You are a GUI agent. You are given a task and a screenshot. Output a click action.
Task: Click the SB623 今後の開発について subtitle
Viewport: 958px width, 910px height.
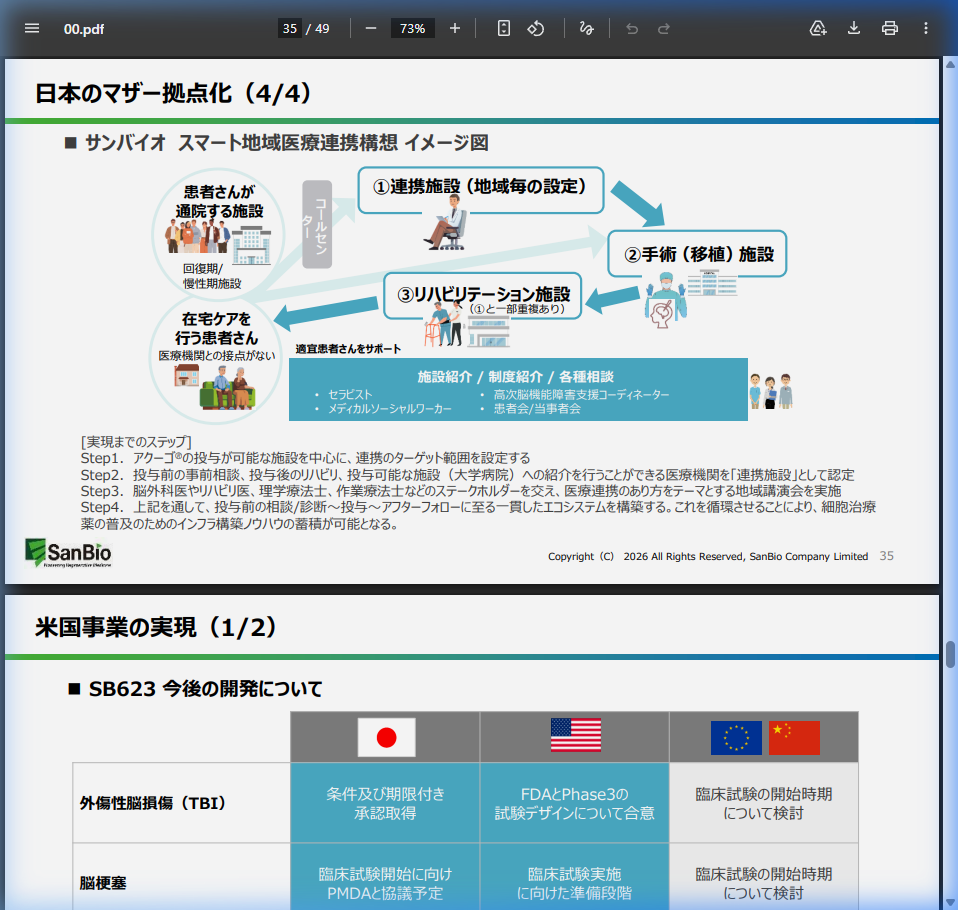[205, 689]
